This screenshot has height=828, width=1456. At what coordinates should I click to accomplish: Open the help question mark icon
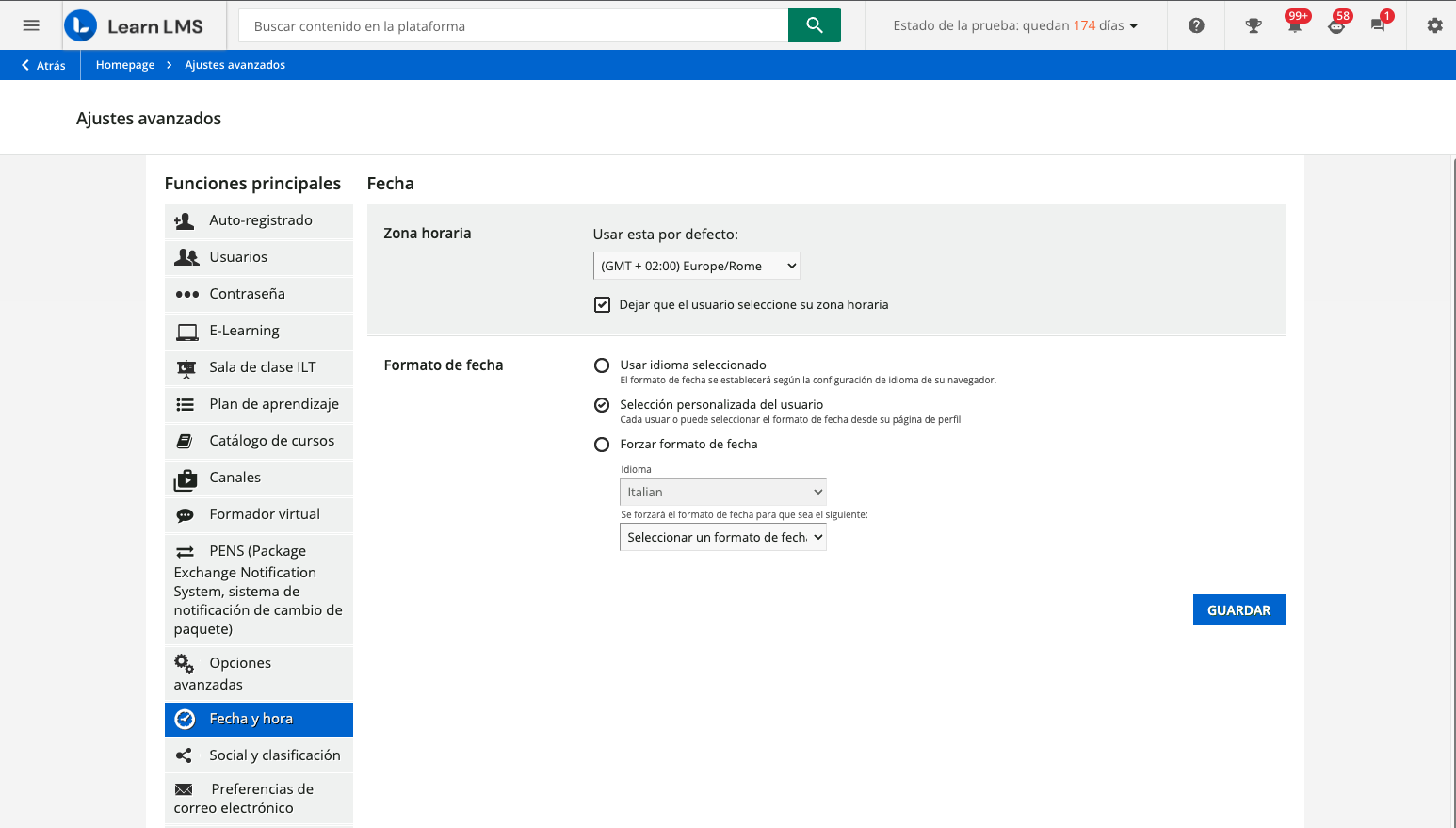pyautogui.click(x=1196, y=25)
